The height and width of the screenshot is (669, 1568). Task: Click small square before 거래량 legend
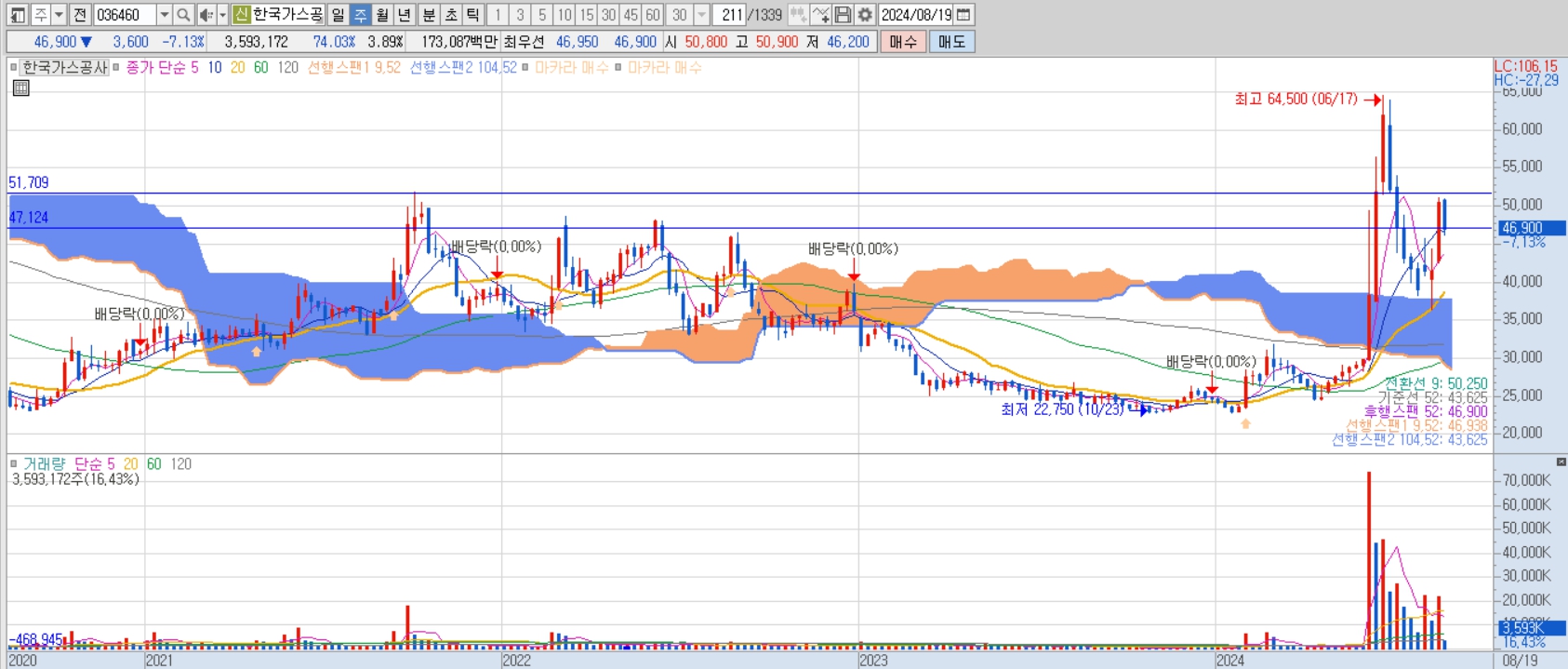pyautogui.click(x=13, y=463)
